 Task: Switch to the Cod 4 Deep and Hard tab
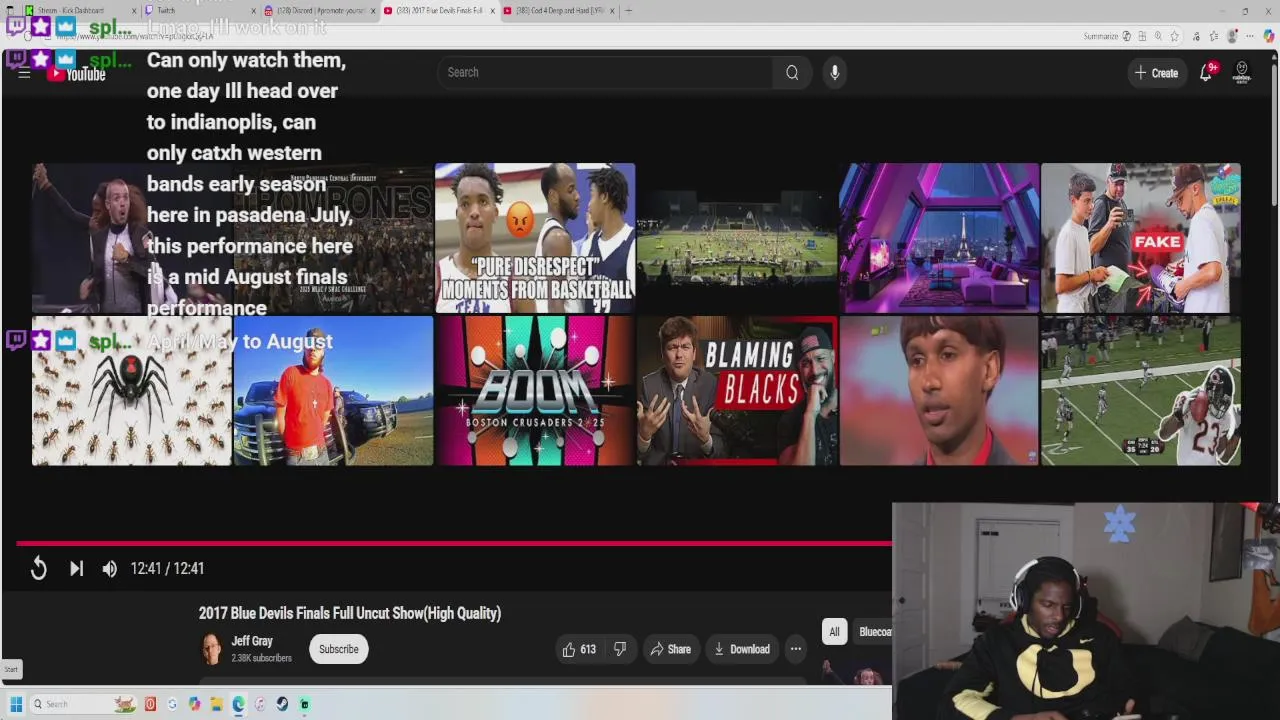pos(560,10)
